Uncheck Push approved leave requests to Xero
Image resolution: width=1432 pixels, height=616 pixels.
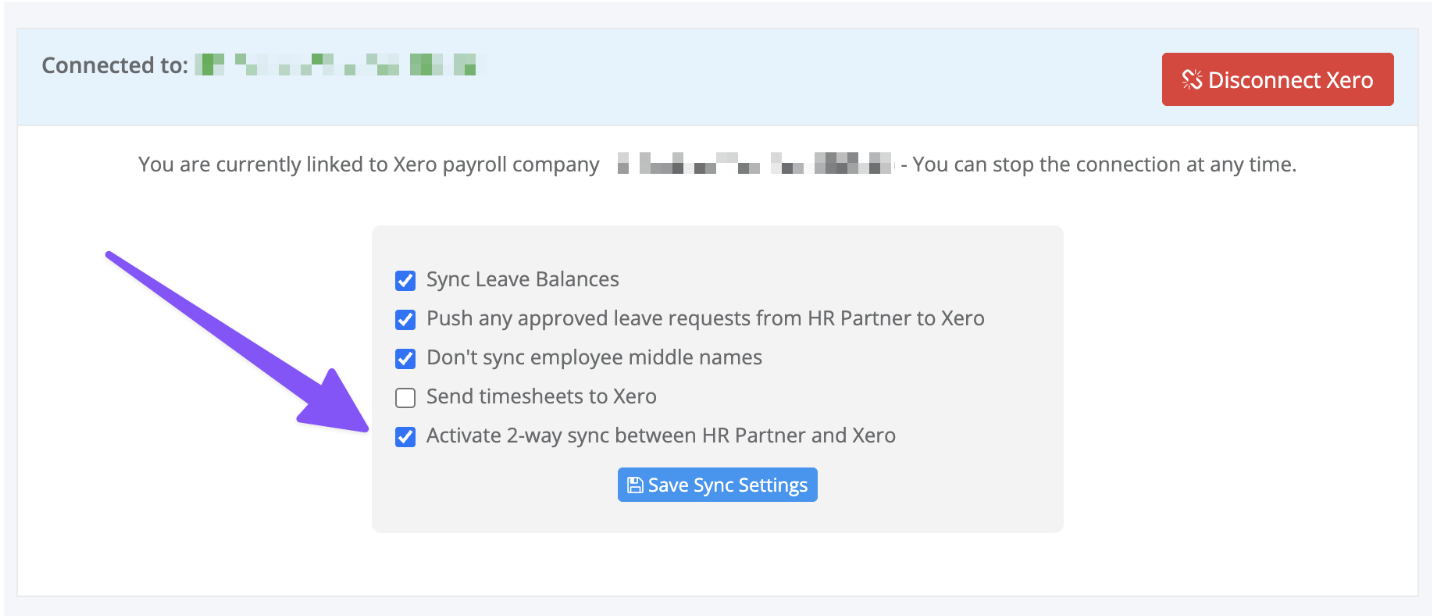[405, 320]
